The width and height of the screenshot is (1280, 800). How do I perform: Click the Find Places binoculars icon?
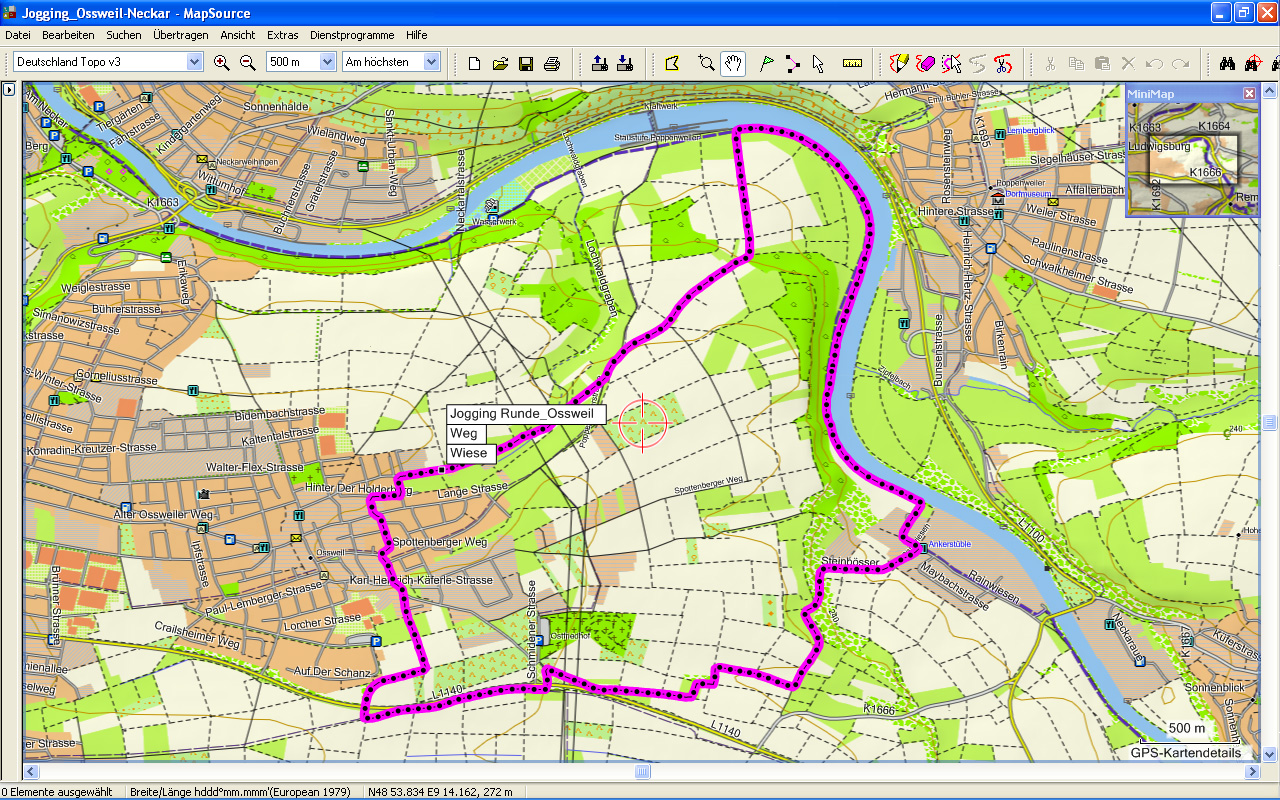point(1228,63)
